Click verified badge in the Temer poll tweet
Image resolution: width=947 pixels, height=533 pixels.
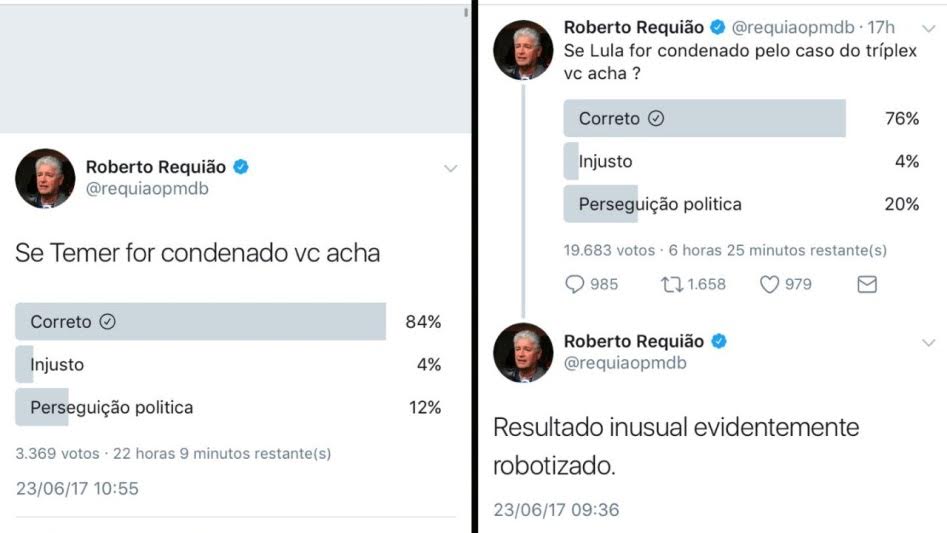(x=241, y=167)
